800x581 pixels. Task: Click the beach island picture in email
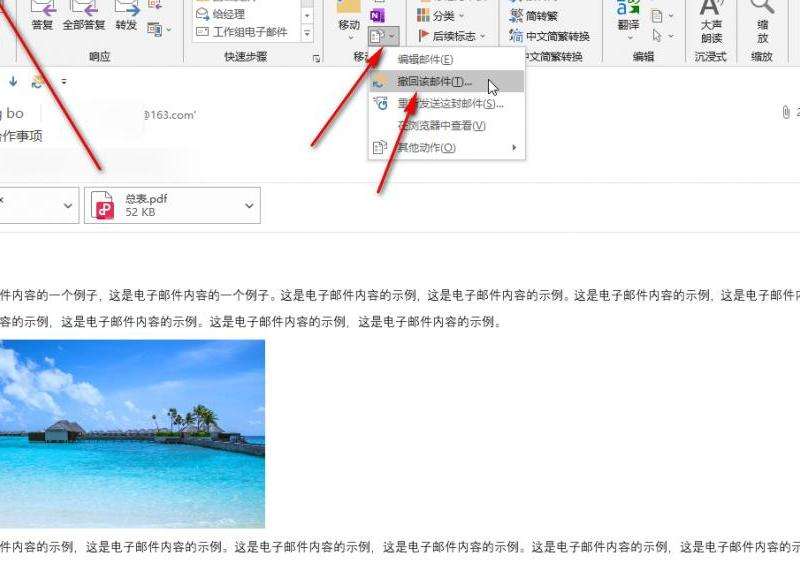tap(132, 434)
